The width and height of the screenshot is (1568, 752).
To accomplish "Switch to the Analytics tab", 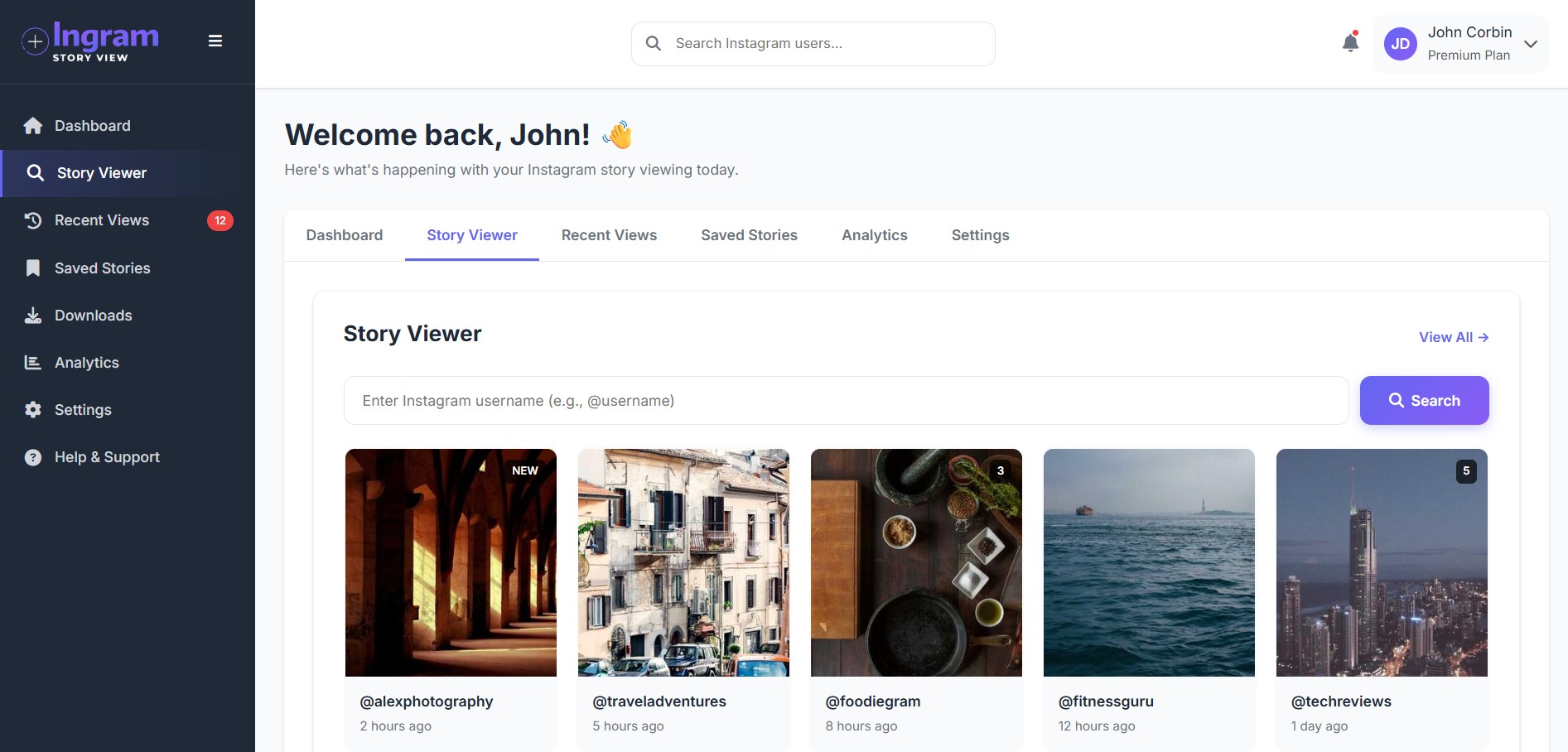I will (x=874, y=235).
